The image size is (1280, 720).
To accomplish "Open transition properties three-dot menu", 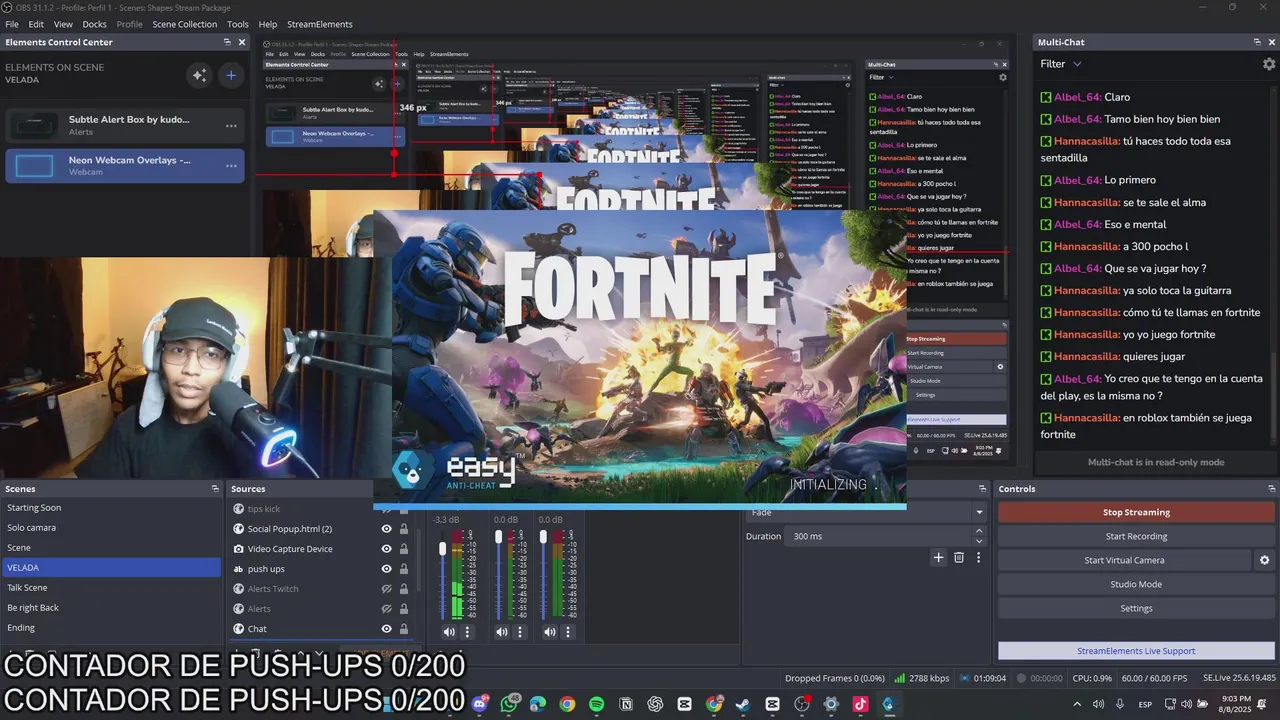I will 979,558.
